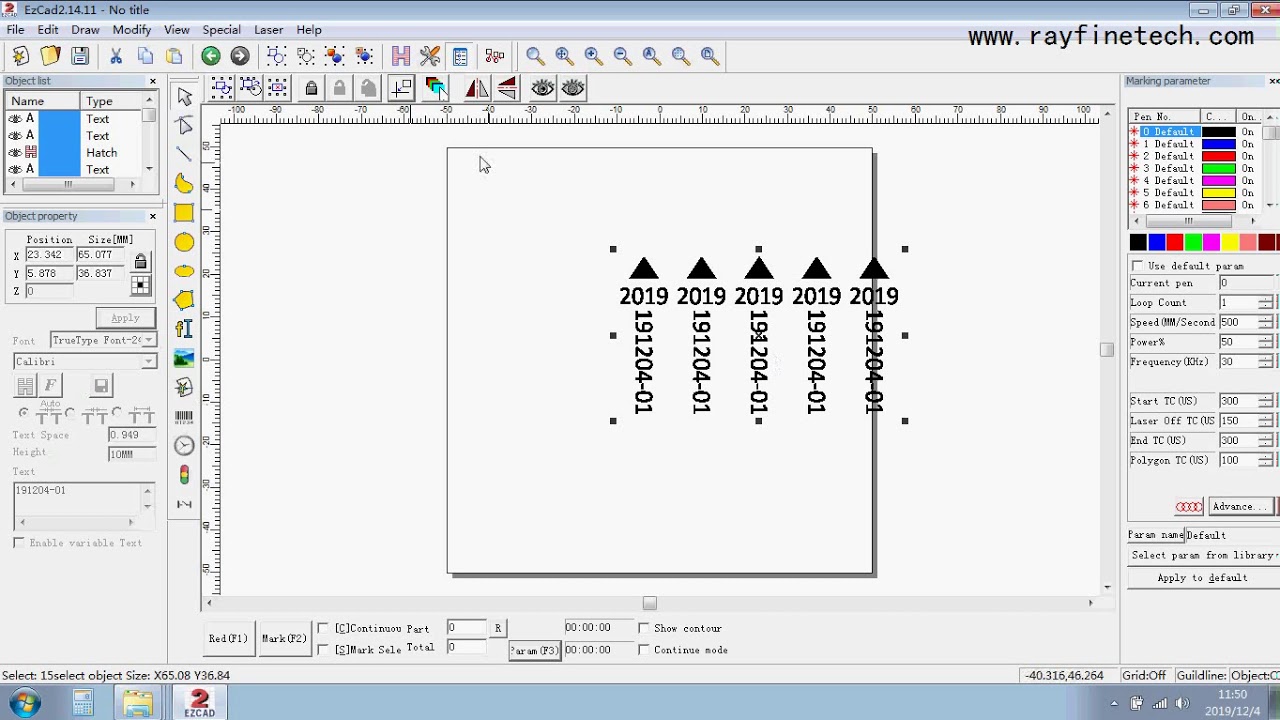
Task: Toggle the Show contour checkbox
Action: point(643,628)
